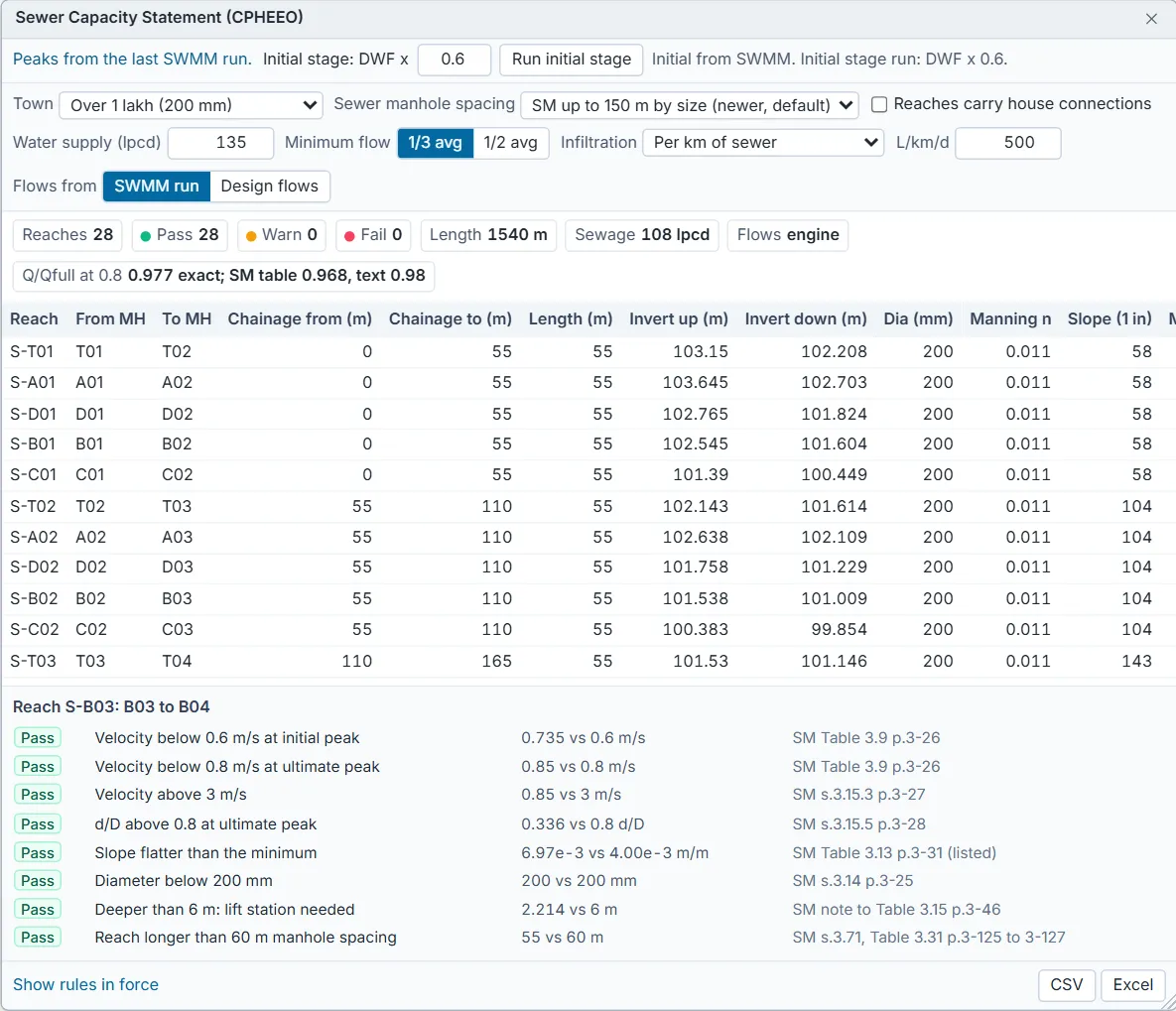The image size is (1176, 1011).
Task: Select SWMM run as flows source
Action: (x=157, y=186)
